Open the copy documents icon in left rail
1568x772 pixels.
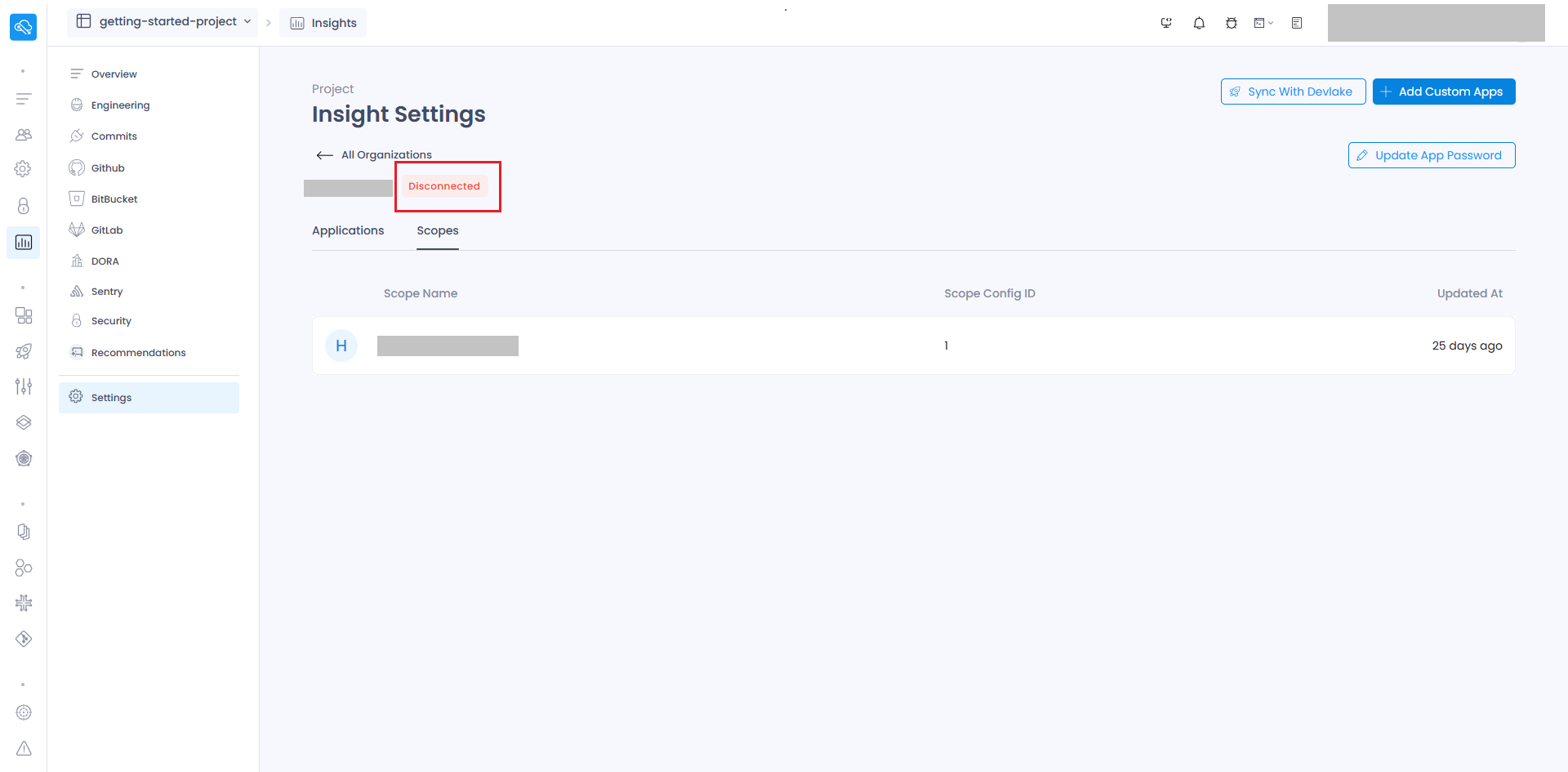pyautogui.click(x=24, y=532)
